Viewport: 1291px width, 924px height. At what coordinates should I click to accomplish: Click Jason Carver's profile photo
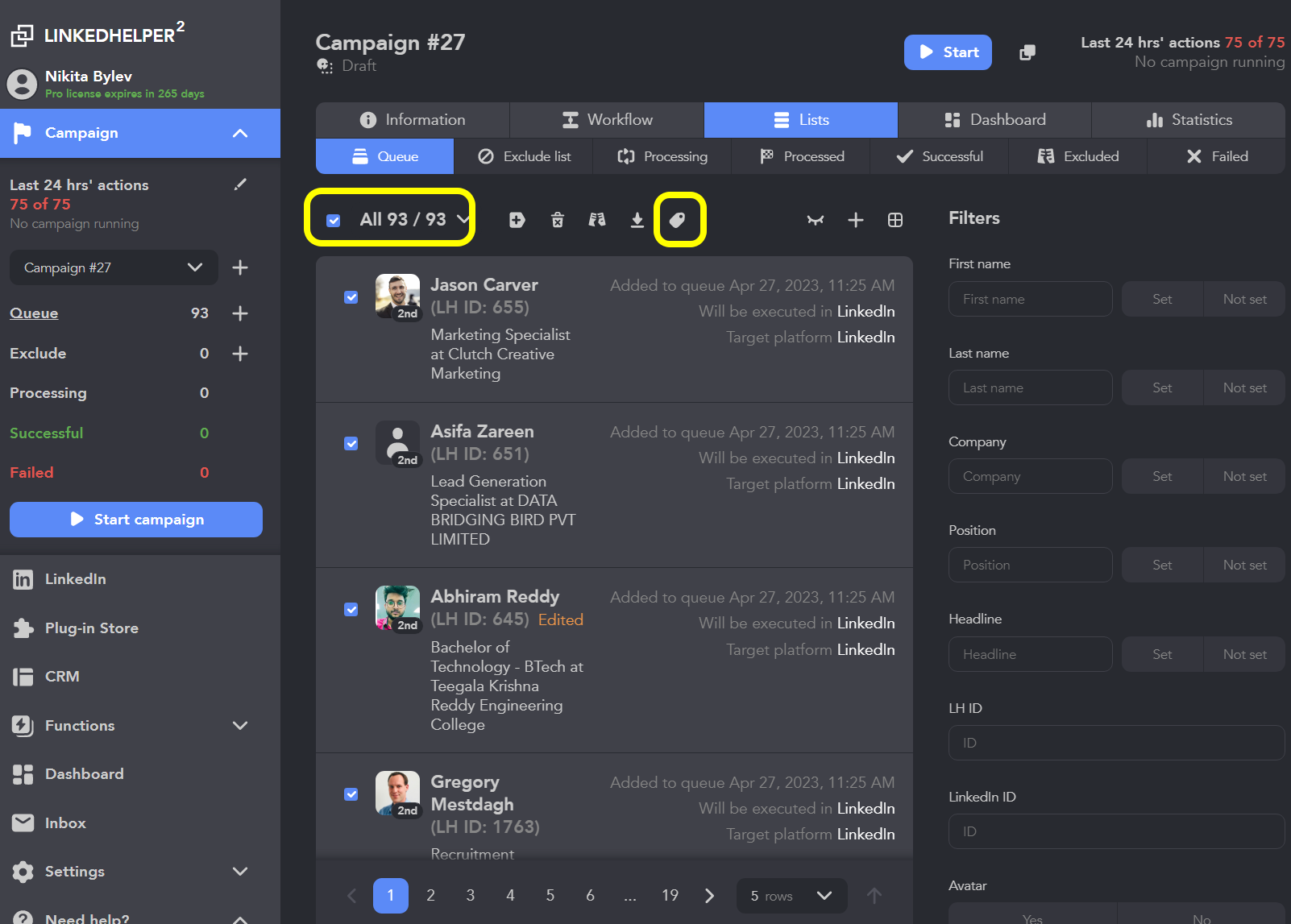(x=397, y=296)
